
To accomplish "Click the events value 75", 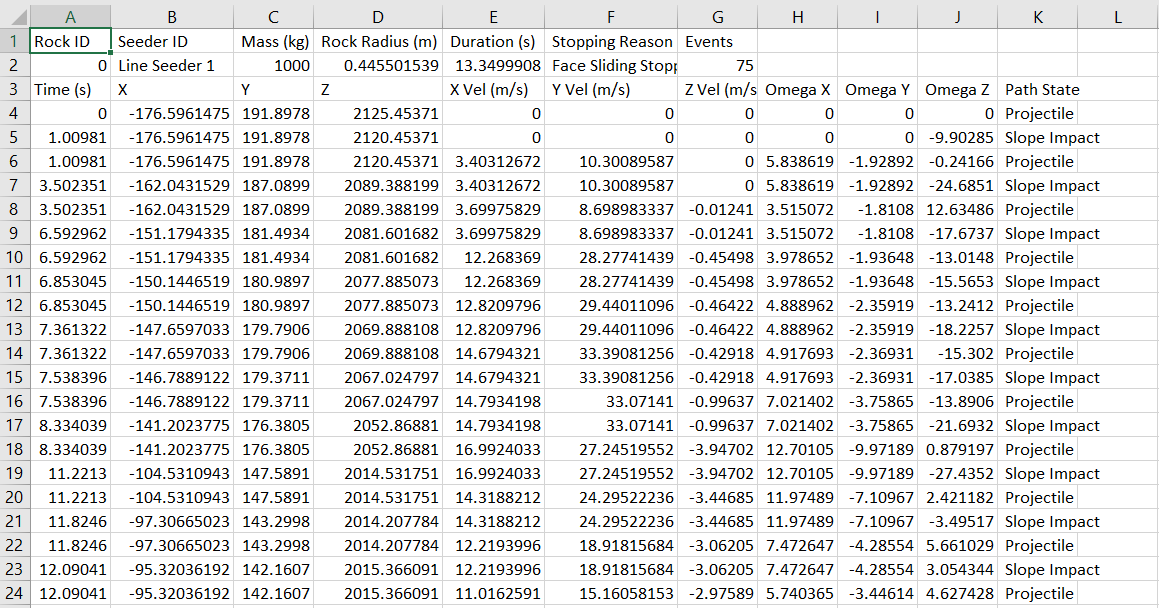I will coord(717,66).
